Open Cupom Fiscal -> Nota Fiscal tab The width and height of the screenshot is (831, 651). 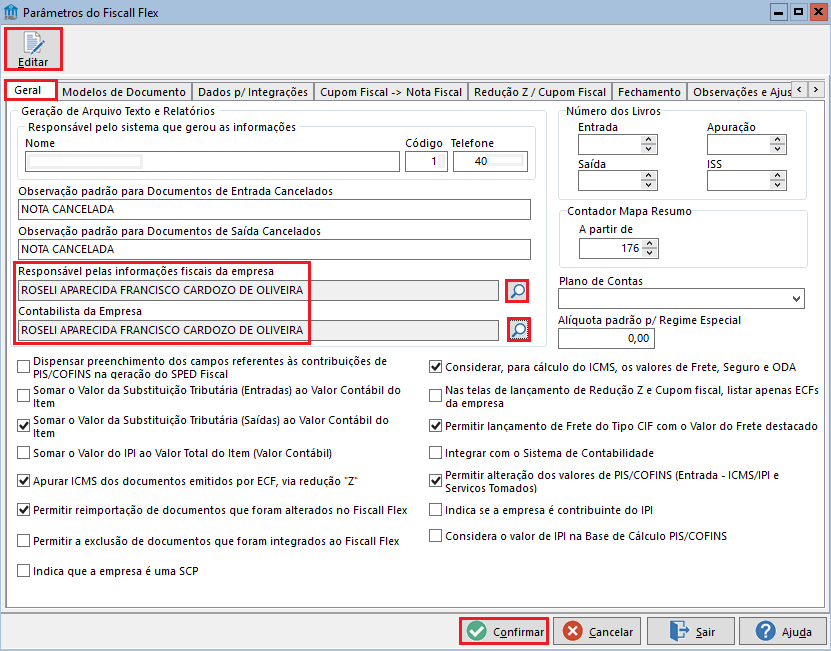pyautogui.click(x=391, y=92)
